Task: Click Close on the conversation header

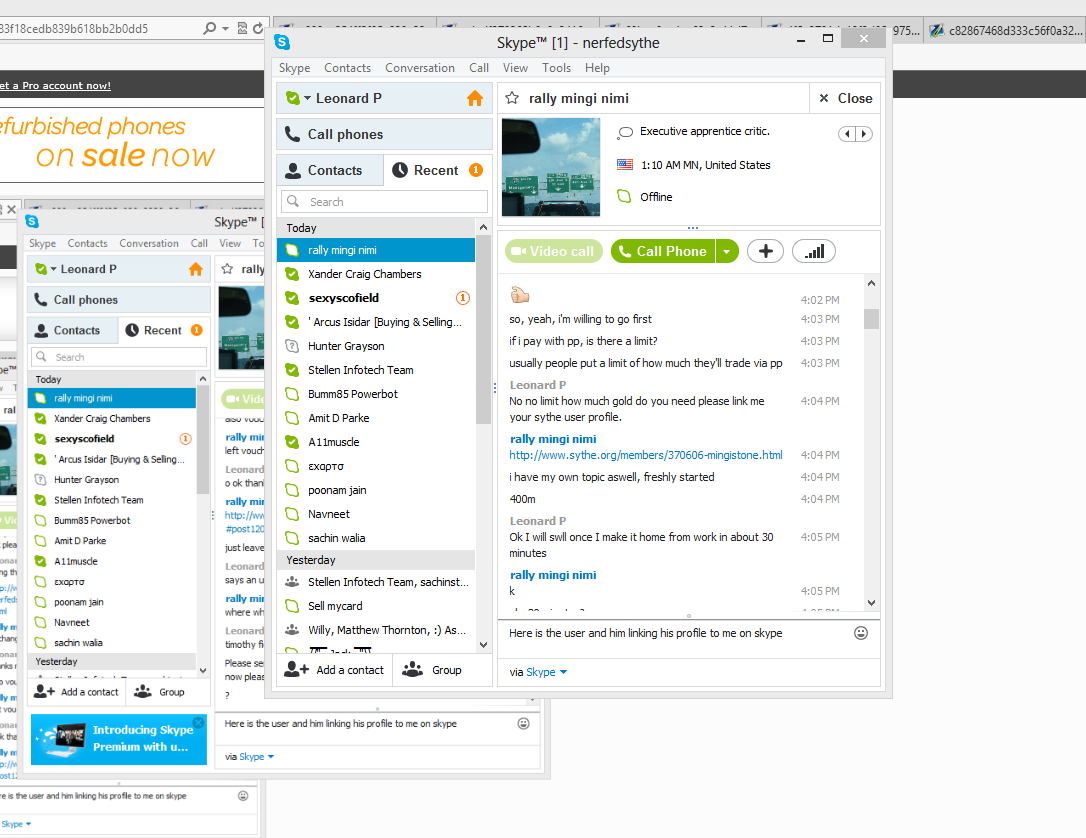Action: point(846,98)
